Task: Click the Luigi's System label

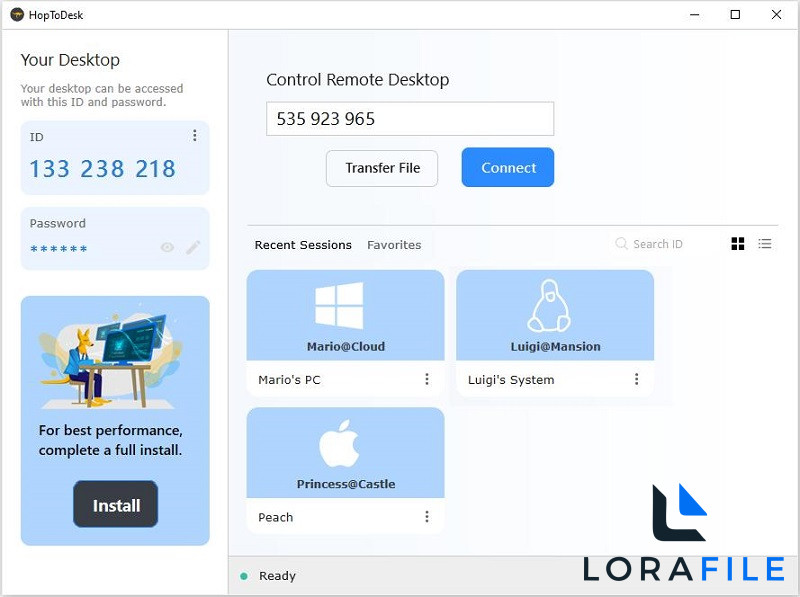Action: coord(511,380)
